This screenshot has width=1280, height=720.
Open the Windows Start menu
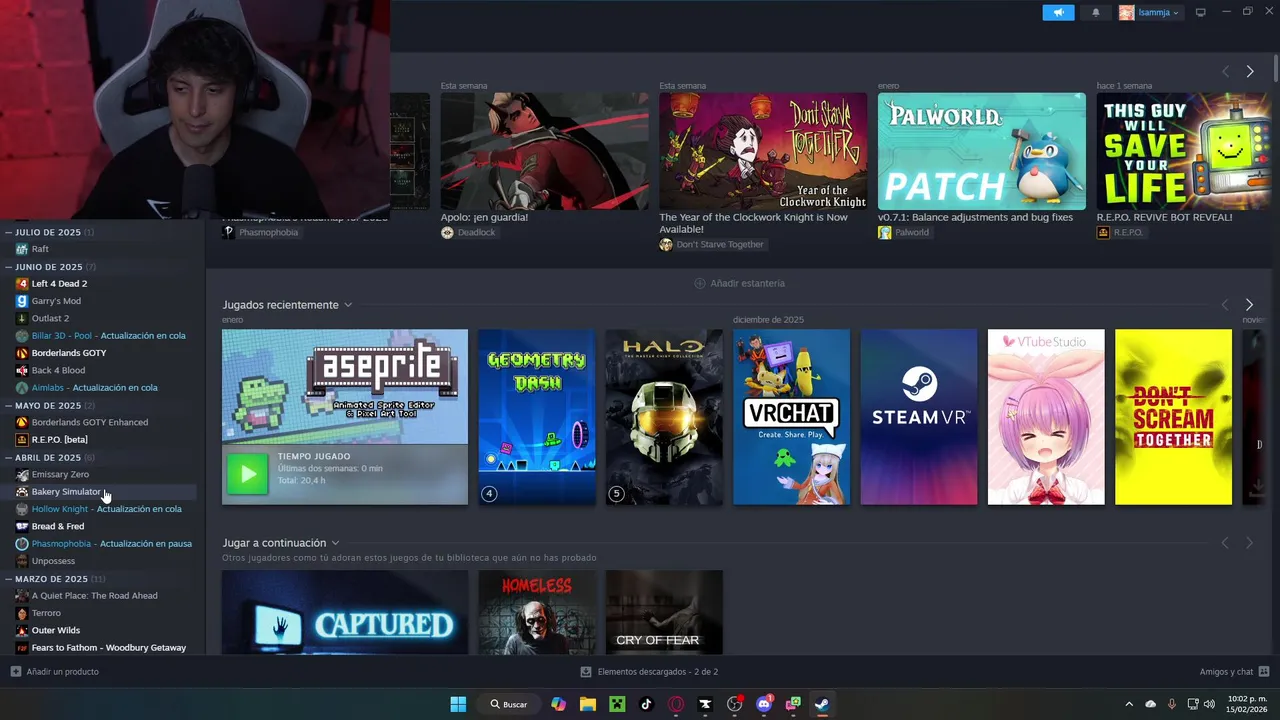point(458,704)
